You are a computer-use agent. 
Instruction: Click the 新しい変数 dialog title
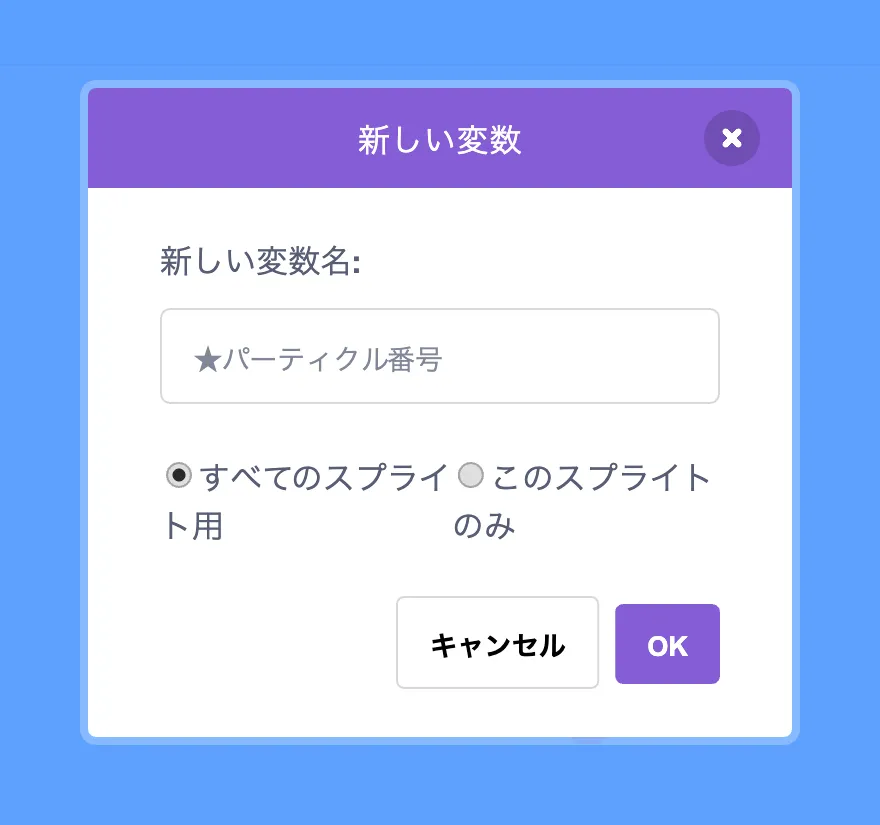(440, 138)
